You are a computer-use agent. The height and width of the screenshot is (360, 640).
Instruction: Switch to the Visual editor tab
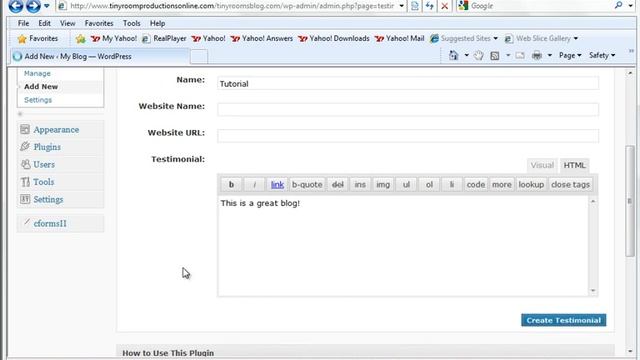pyautogui.click(x=542, y=165)
